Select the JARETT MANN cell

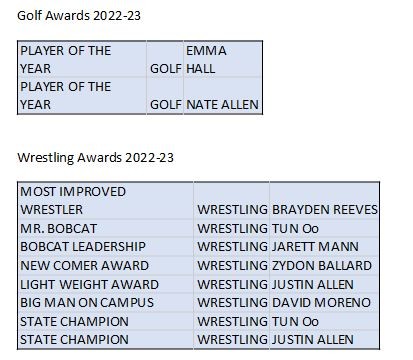click(324, 247)
